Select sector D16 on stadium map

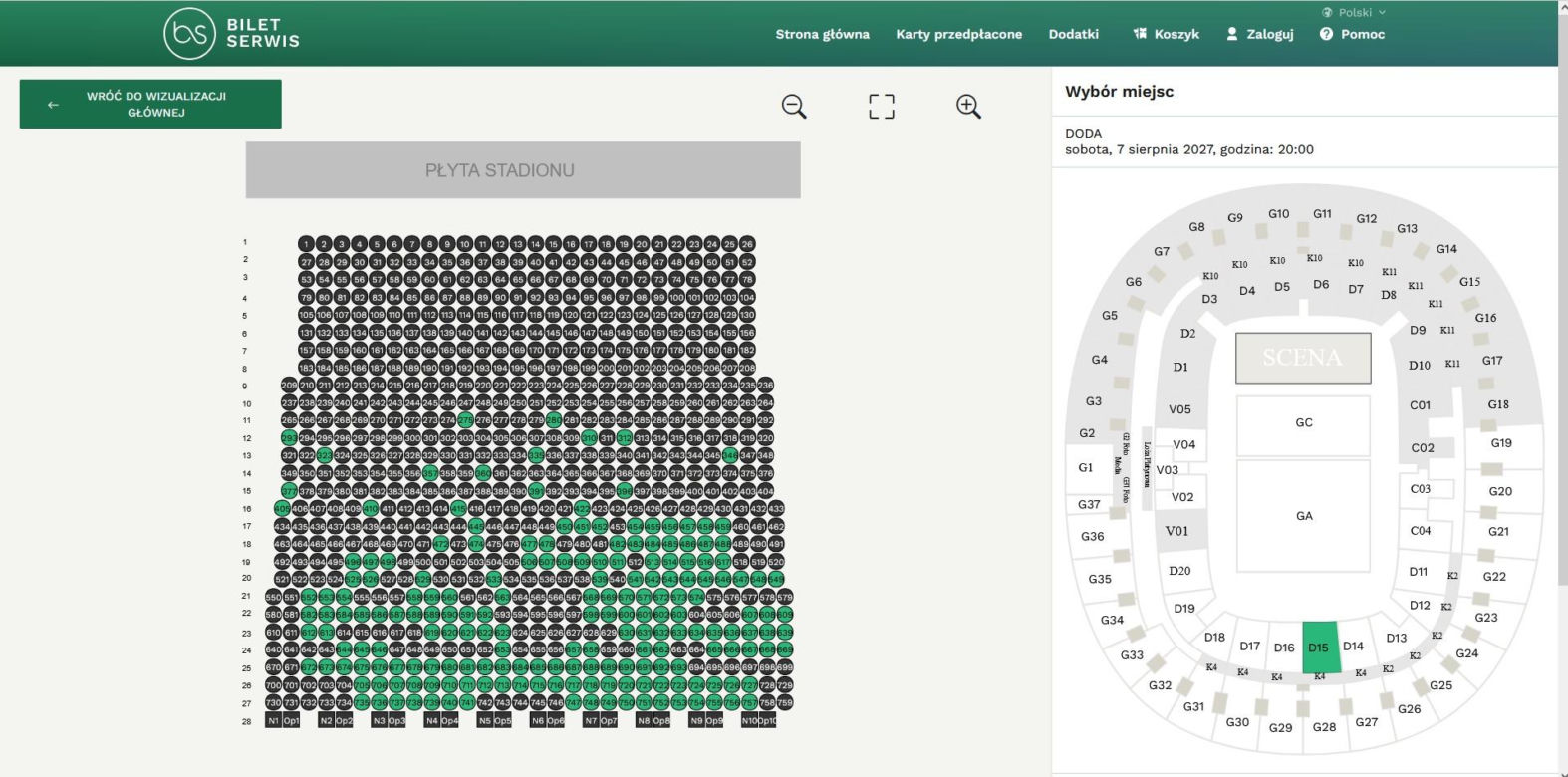pos(1284,647)
